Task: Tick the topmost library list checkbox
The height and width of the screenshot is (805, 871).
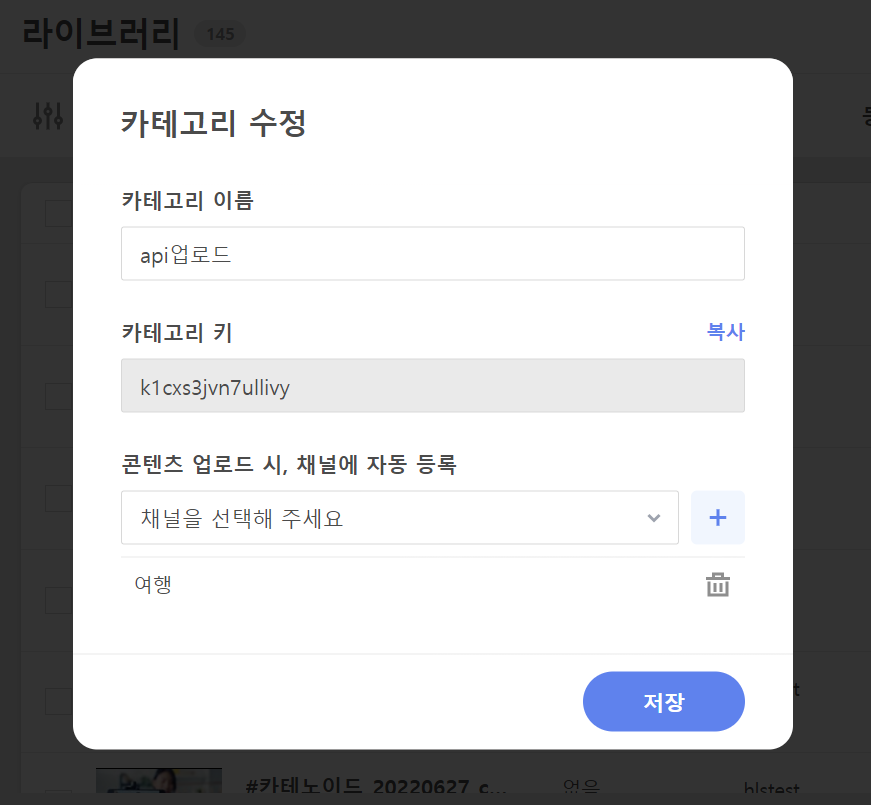Action: pos(58,213)
